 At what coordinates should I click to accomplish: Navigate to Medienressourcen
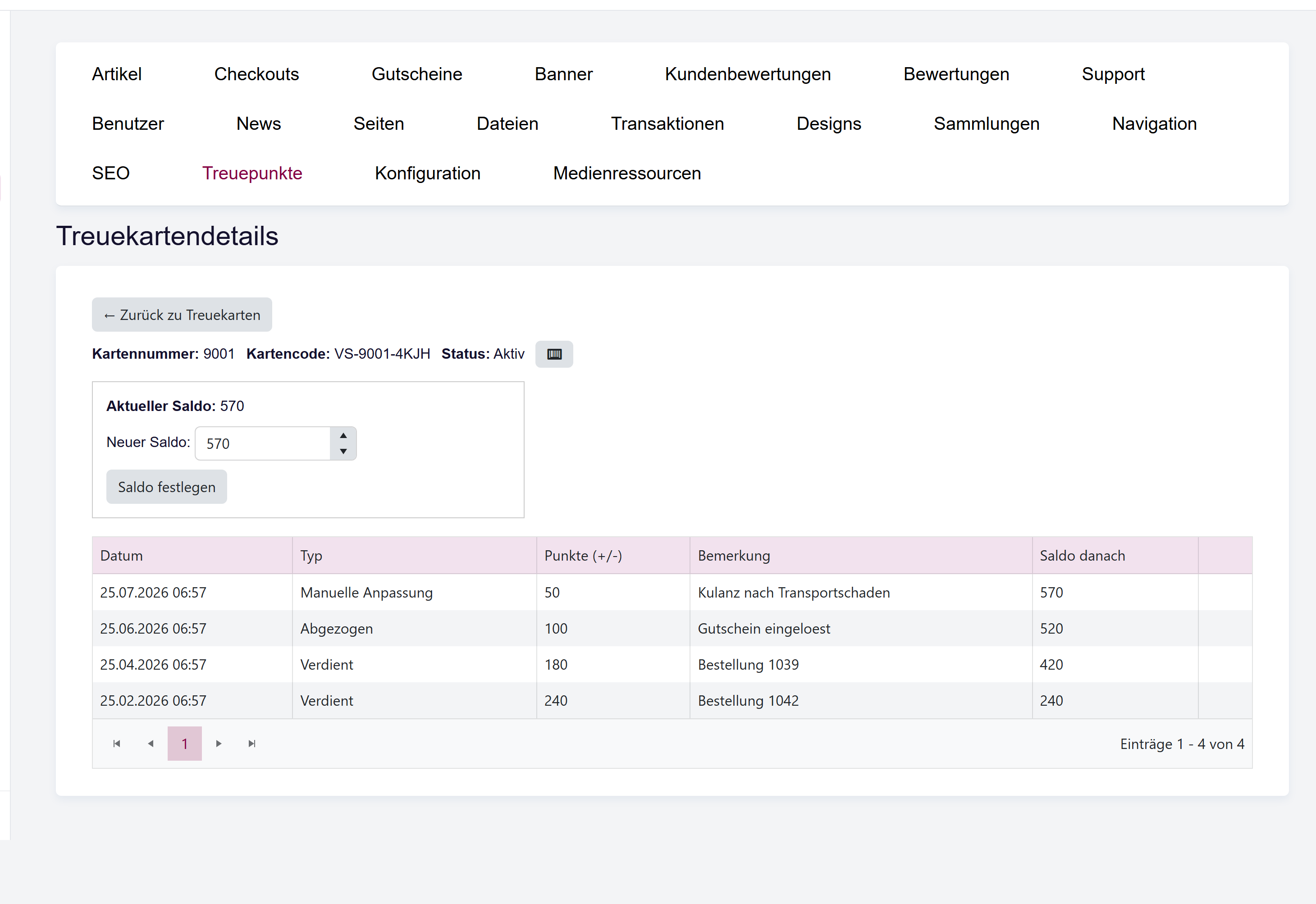(627, 173)
